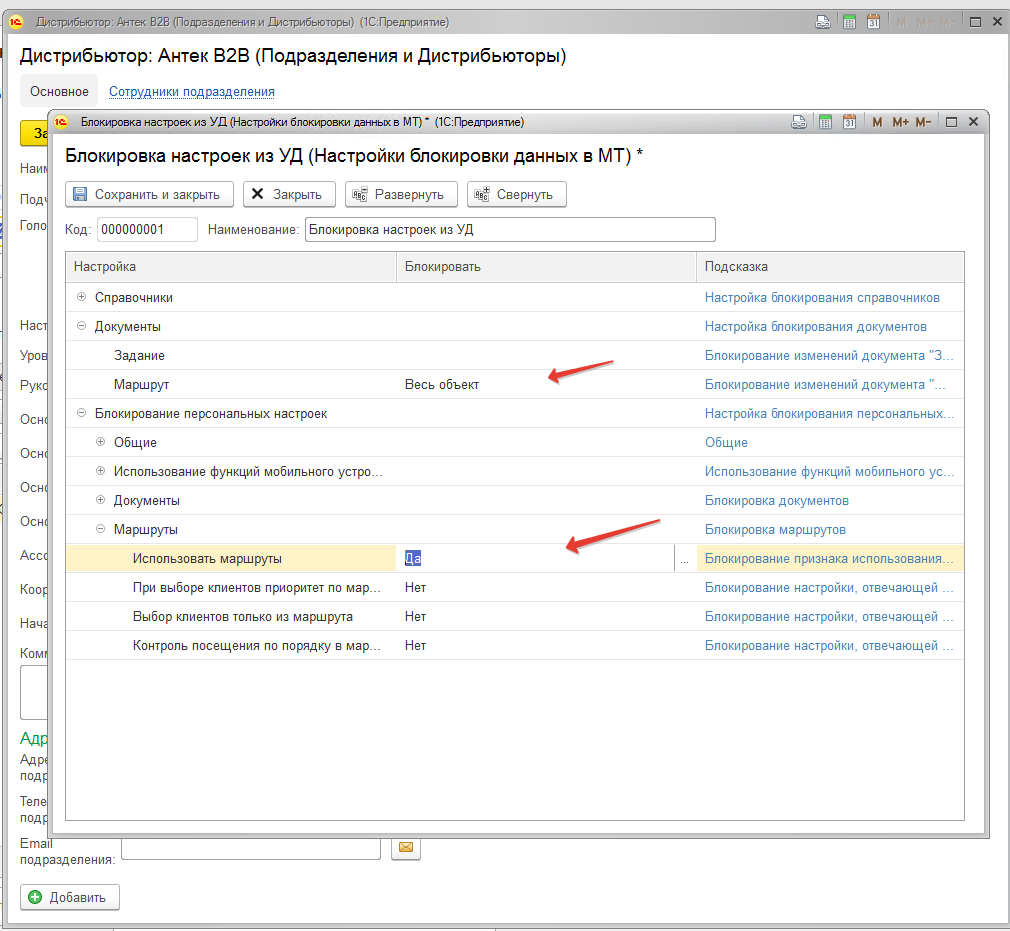Open the selection button in the Использовать маршруты row
Screen dimensions: 1010x931
click(684, 559)
